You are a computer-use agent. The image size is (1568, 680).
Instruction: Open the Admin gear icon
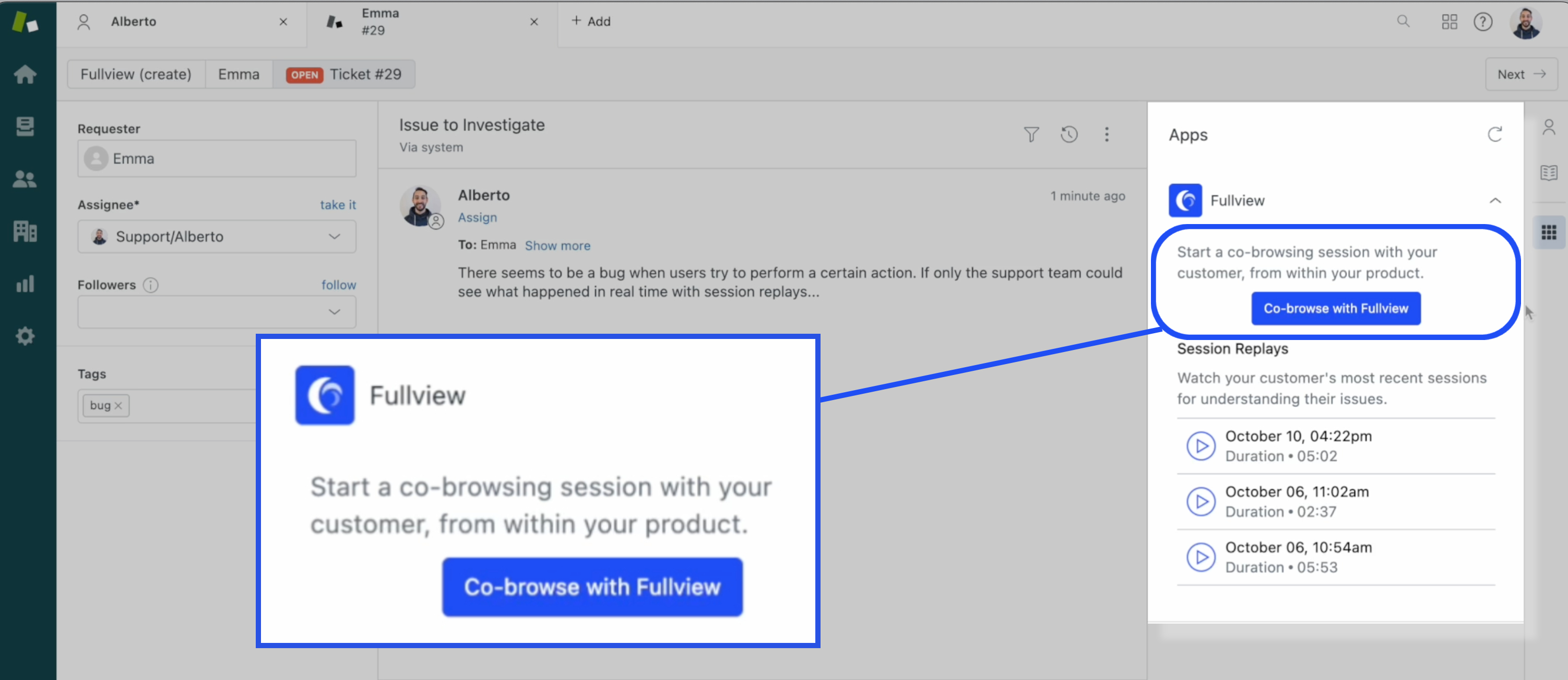click(x=25, y=336)
